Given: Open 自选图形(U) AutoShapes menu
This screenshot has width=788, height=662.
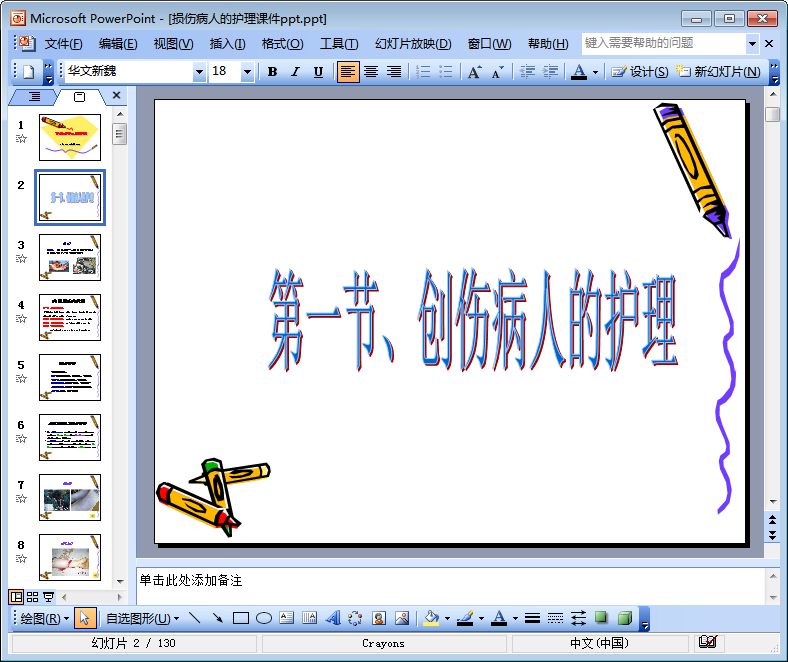Looking at the screenshot, I should (142, 618).
